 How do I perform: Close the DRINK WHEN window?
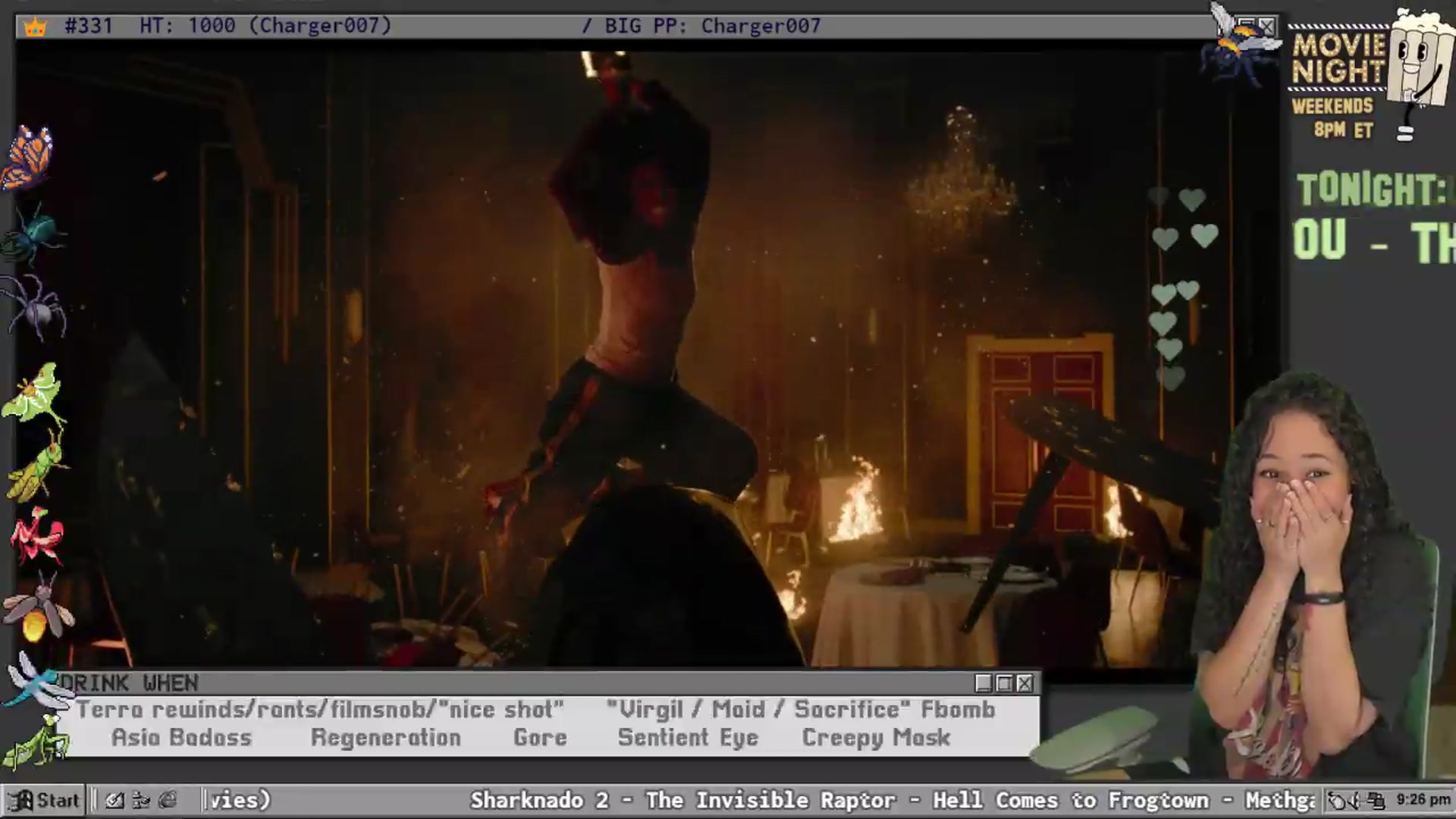(1025, 683)
